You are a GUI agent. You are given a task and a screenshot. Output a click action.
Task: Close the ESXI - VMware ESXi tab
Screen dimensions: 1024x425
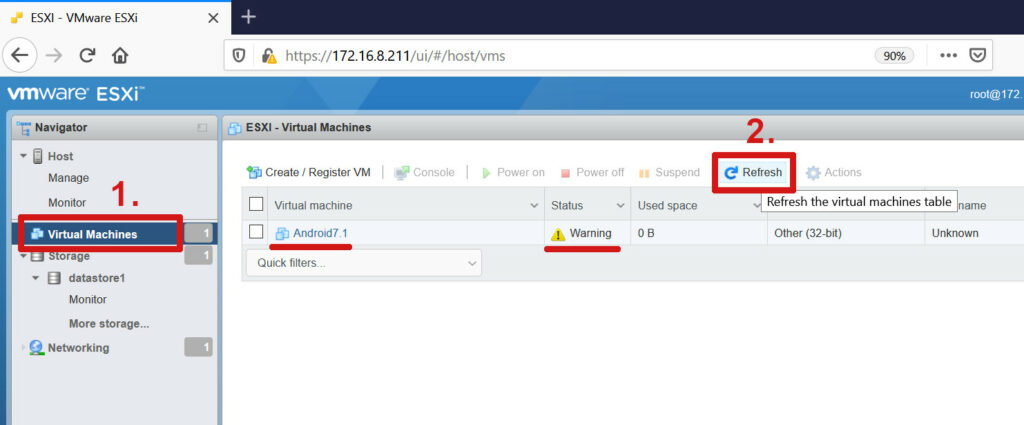[213, 18]
